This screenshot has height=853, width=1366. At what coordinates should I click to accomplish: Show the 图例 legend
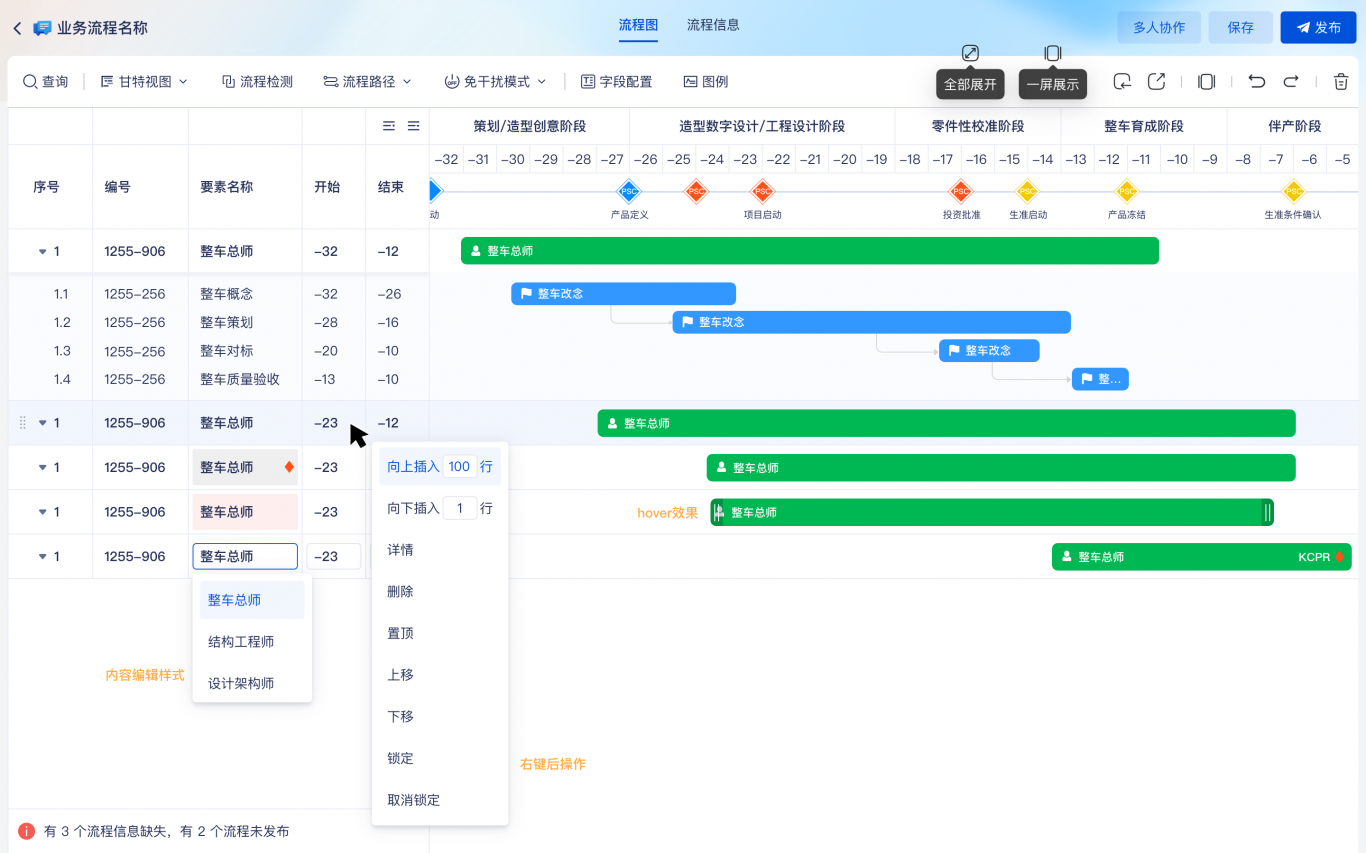705,82
